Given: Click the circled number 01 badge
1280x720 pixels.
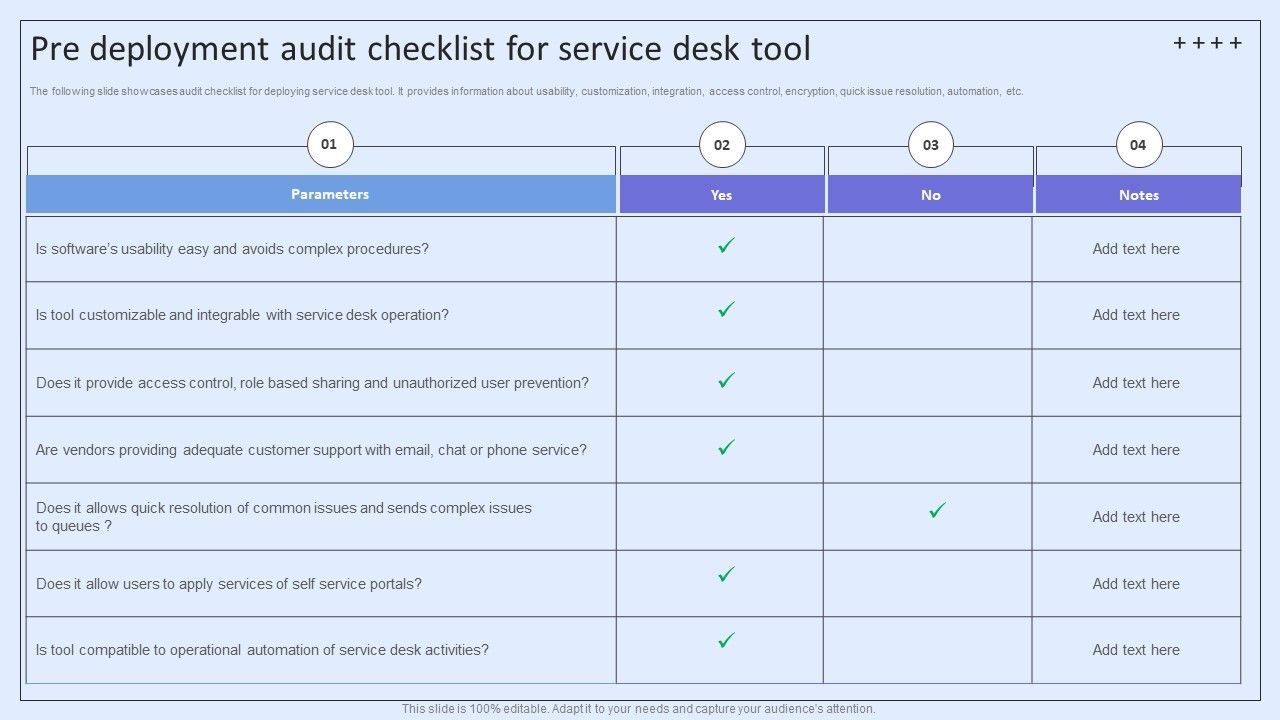Looking at the screenshot, I should (329, 145).
